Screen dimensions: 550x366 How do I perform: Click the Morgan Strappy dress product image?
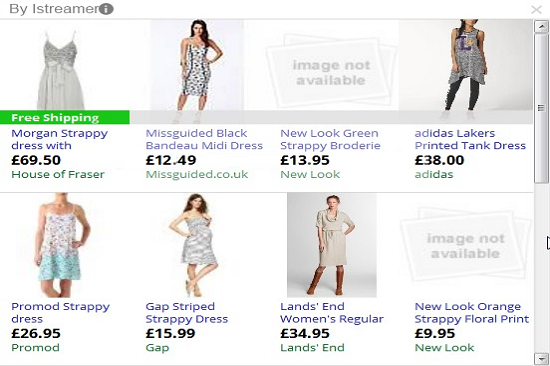pos(60,70)
